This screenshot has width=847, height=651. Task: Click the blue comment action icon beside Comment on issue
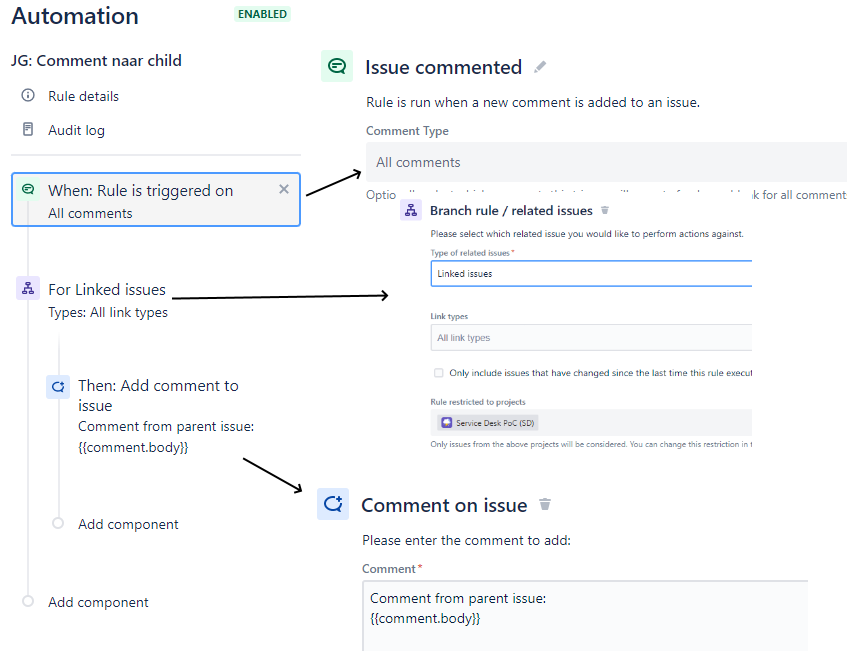[333, 504]
